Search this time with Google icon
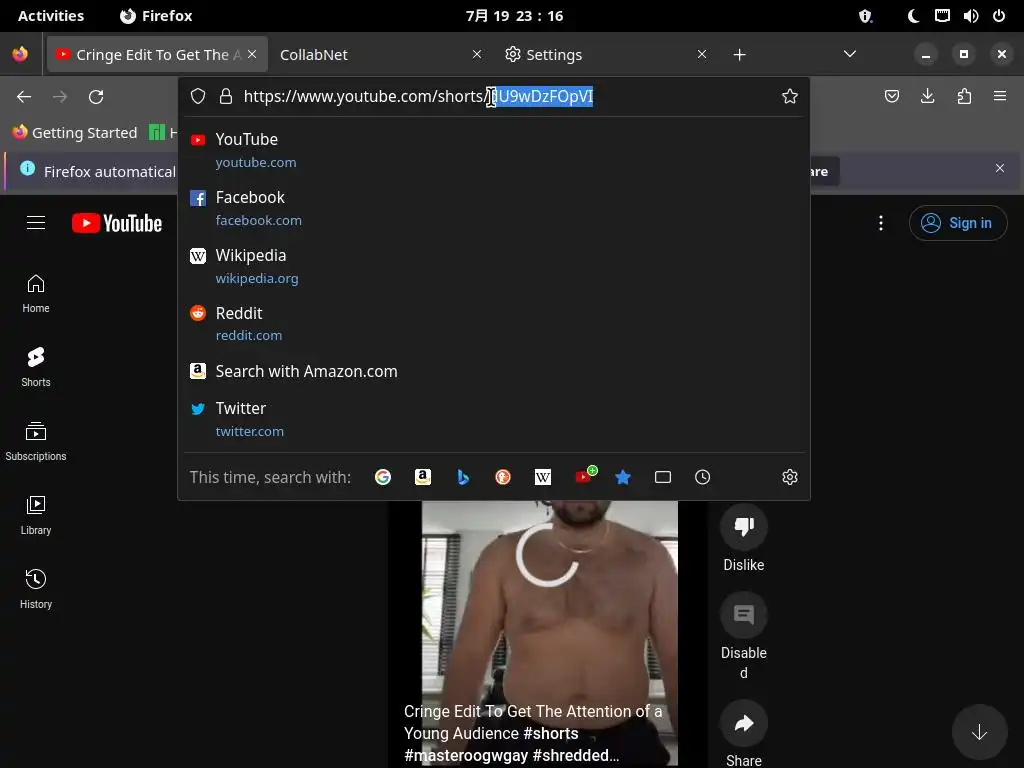Image resolution: width=1024 pixels, height=768 pixels. [x=383, y=477]
